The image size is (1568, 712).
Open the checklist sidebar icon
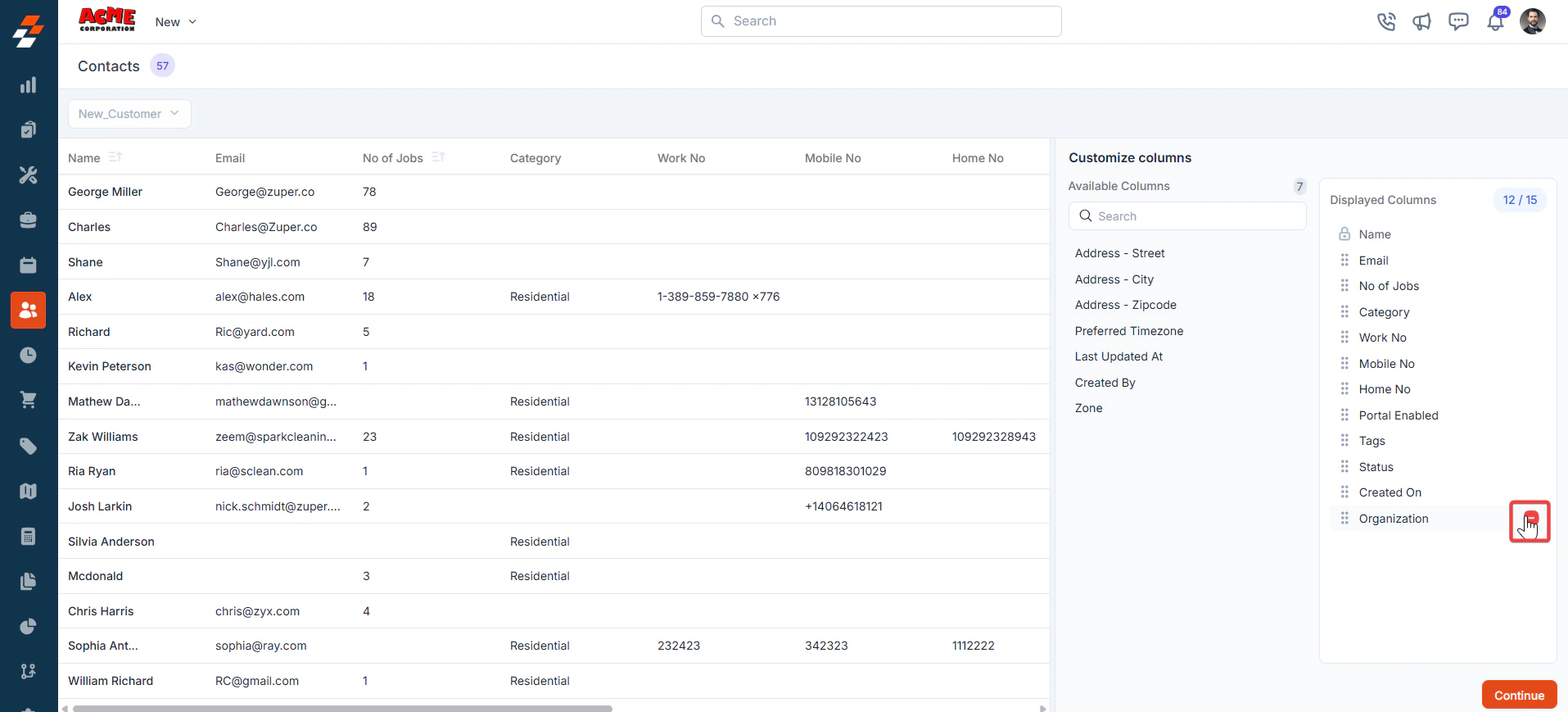pyautogui.click(x=29, y=129)
